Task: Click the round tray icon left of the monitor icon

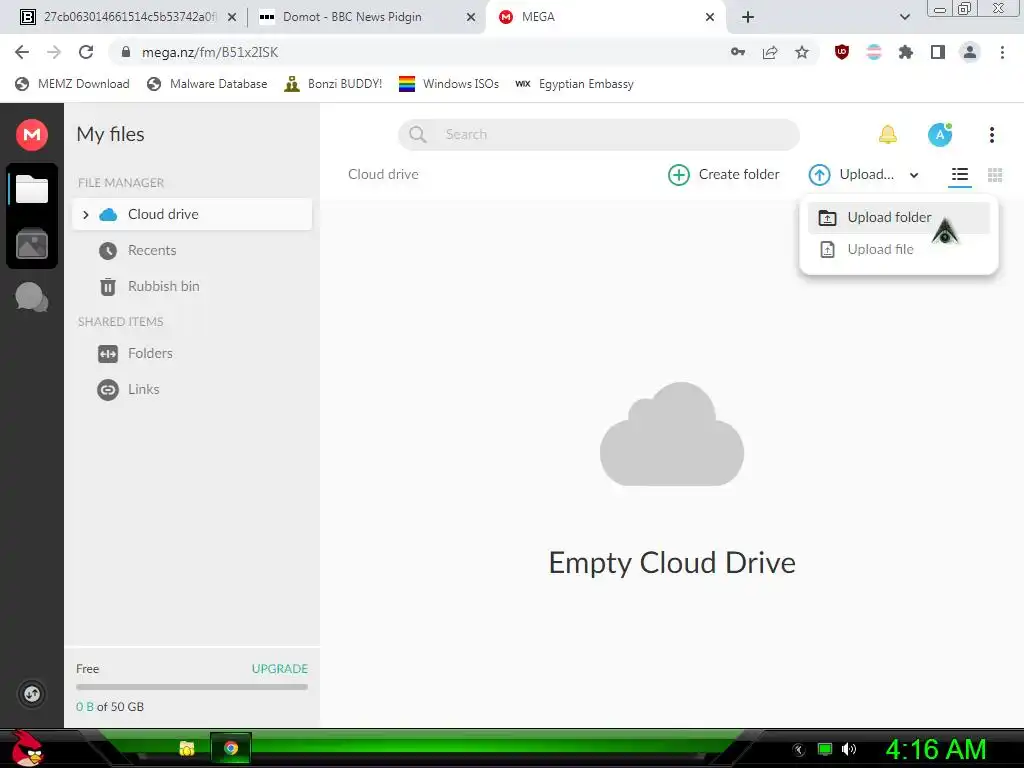Action: click(x=799, y=750)
